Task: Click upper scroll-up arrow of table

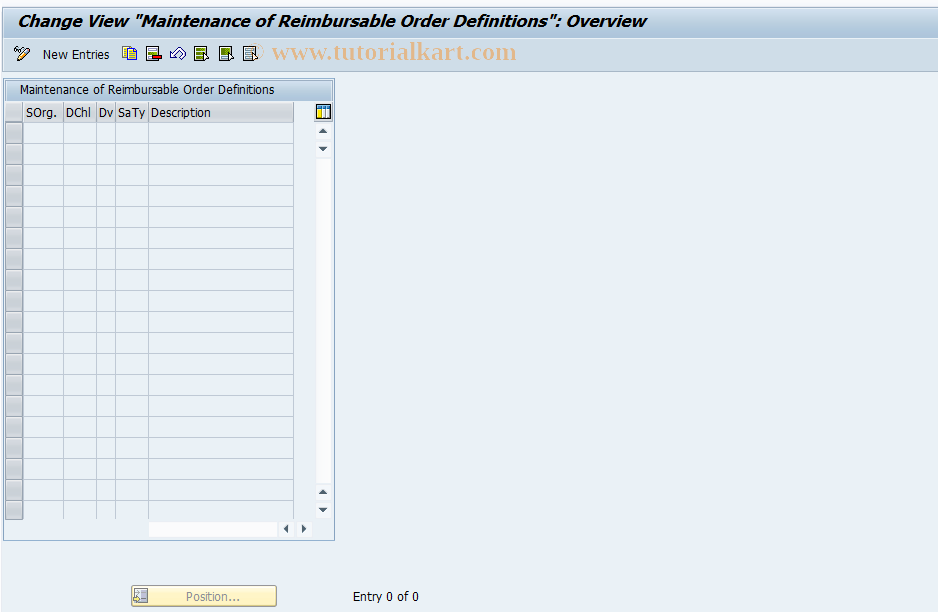Action: click(x=323, y=131)
